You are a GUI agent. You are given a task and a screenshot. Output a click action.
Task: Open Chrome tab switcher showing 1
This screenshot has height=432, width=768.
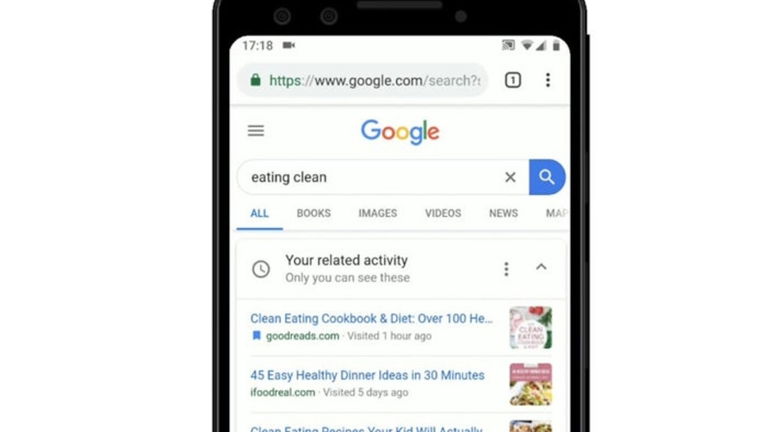tap(513, 80)
